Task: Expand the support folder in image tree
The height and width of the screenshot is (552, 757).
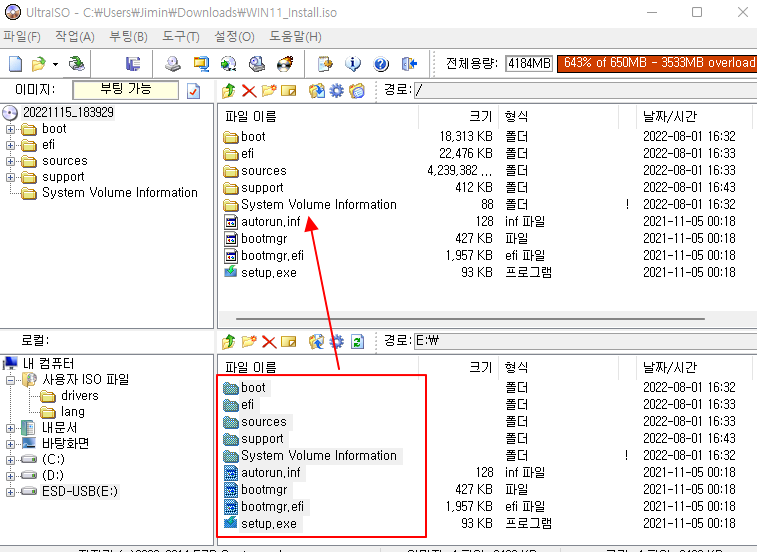Action: pos(10,177)
